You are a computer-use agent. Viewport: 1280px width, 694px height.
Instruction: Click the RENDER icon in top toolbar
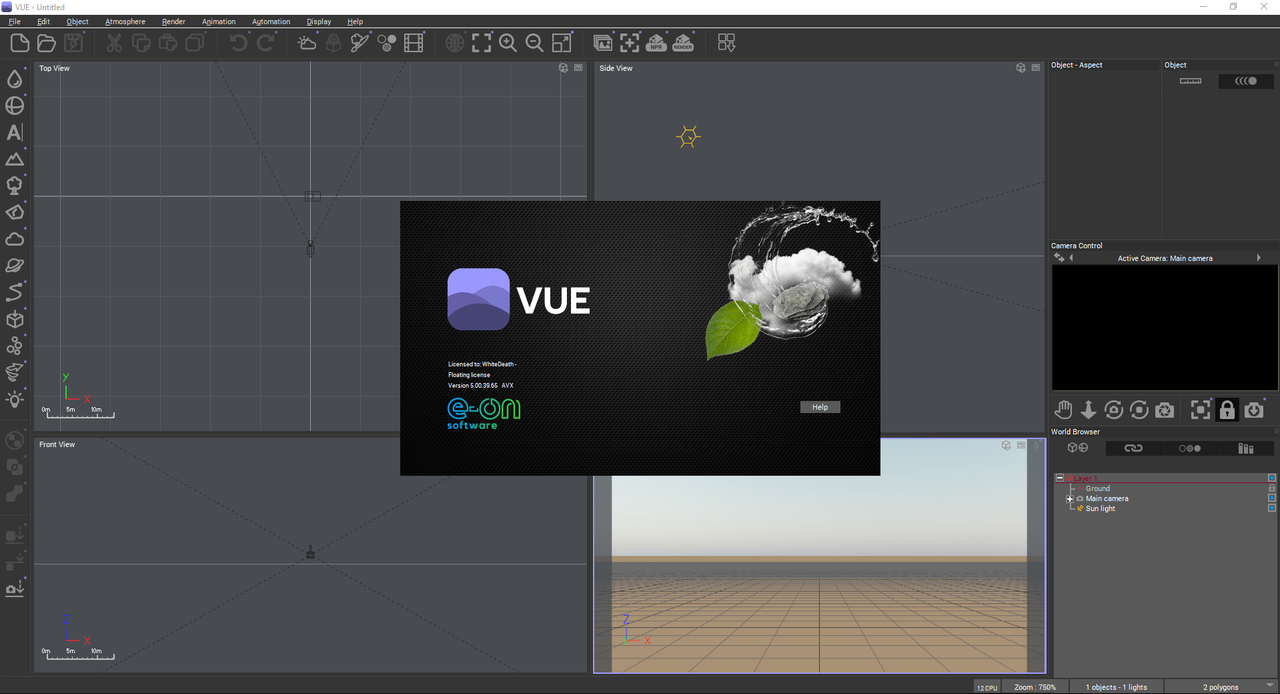(683, 42)
